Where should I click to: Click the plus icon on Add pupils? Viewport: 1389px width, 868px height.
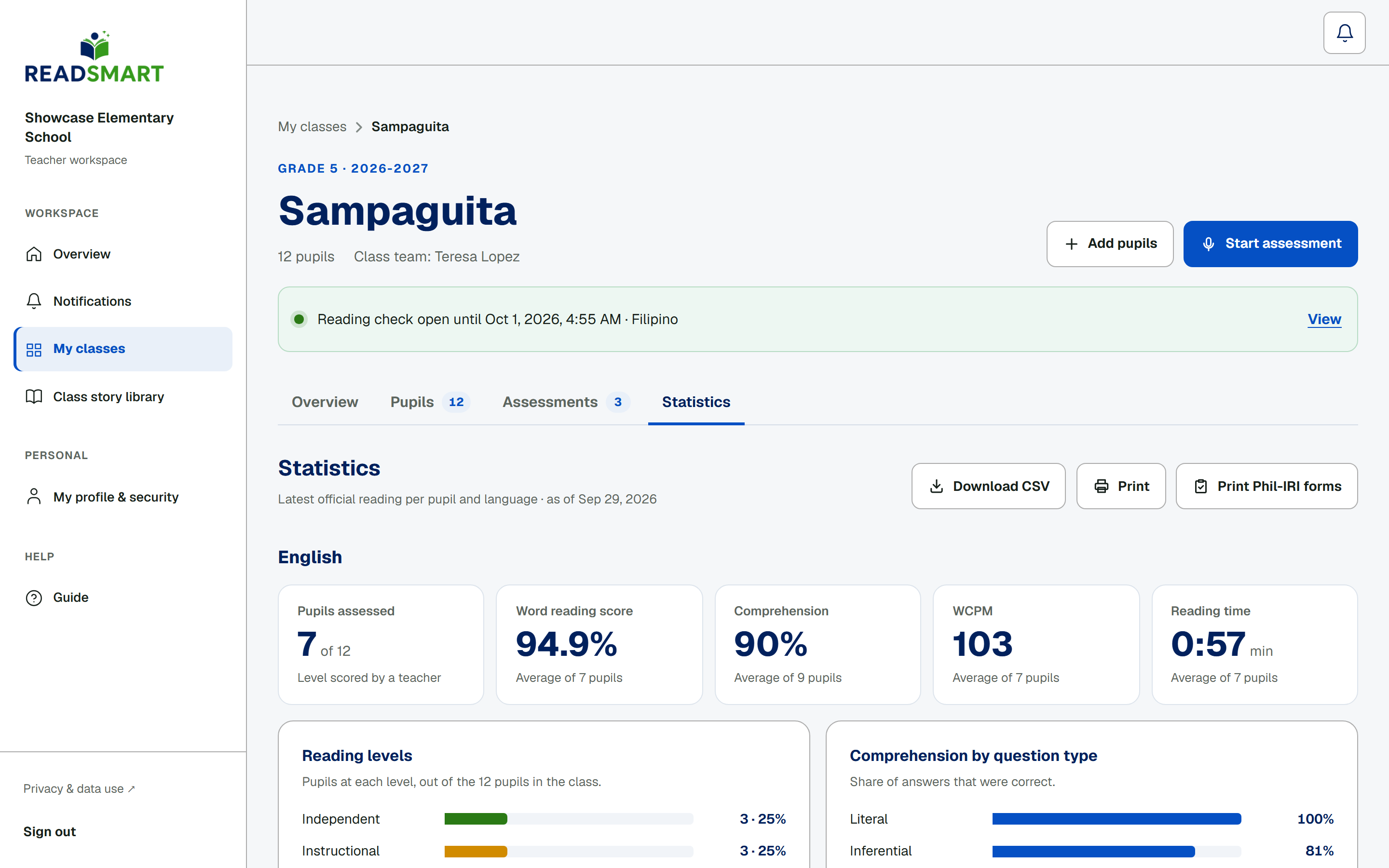pyautogui.click(x=1071, y=244)
